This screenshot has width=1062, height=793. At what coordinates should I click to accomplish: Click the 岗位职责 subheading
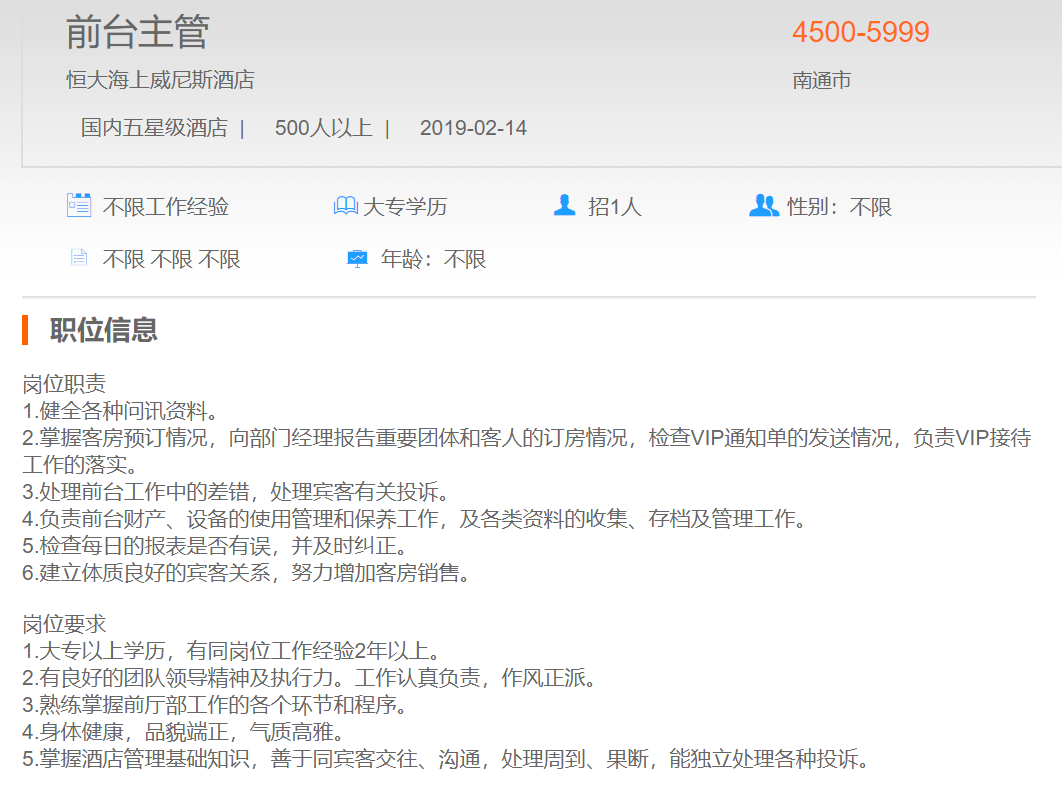coord(64,384)
